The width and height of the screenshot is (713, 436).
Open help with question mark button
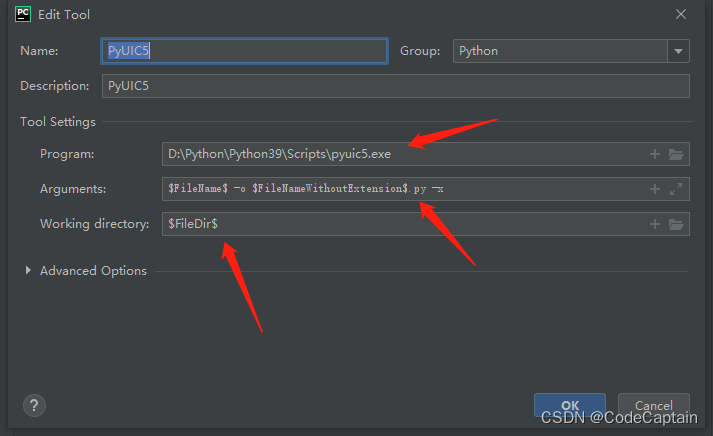click(34, 405)
